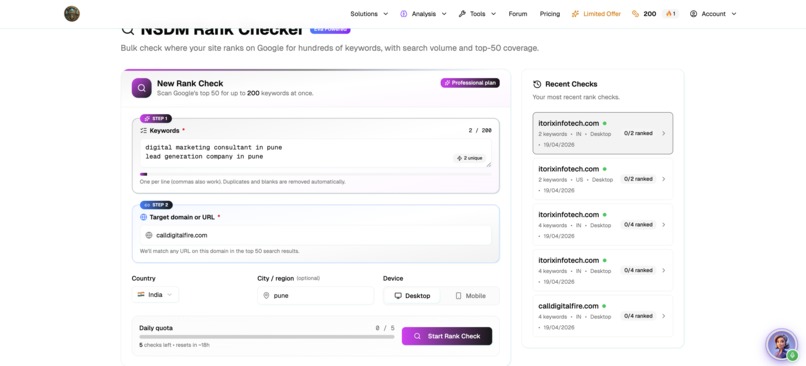Screen dimensions: 806x366
Task: Click the purple search icon beside New Rank Check
Action: coord(141,88)
